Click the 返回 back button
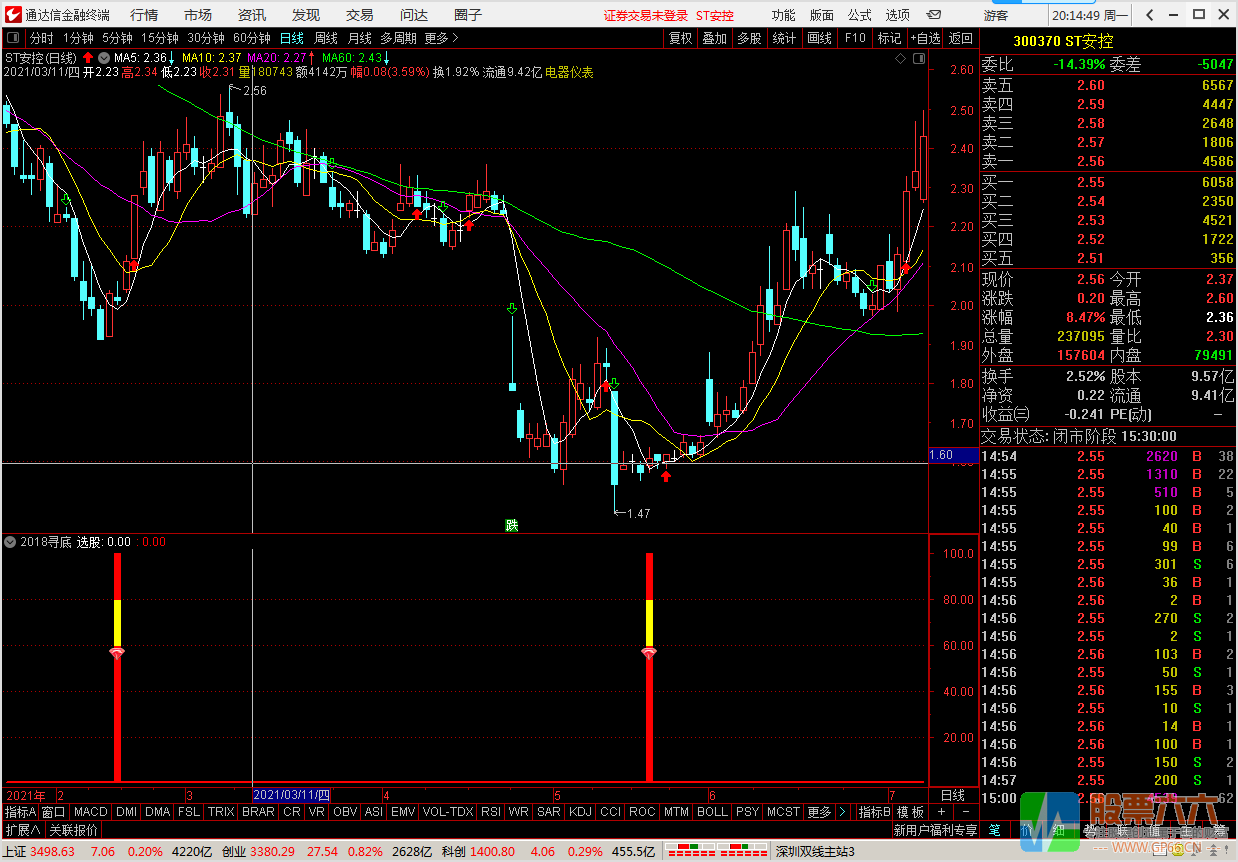 (x=961, y=38)
